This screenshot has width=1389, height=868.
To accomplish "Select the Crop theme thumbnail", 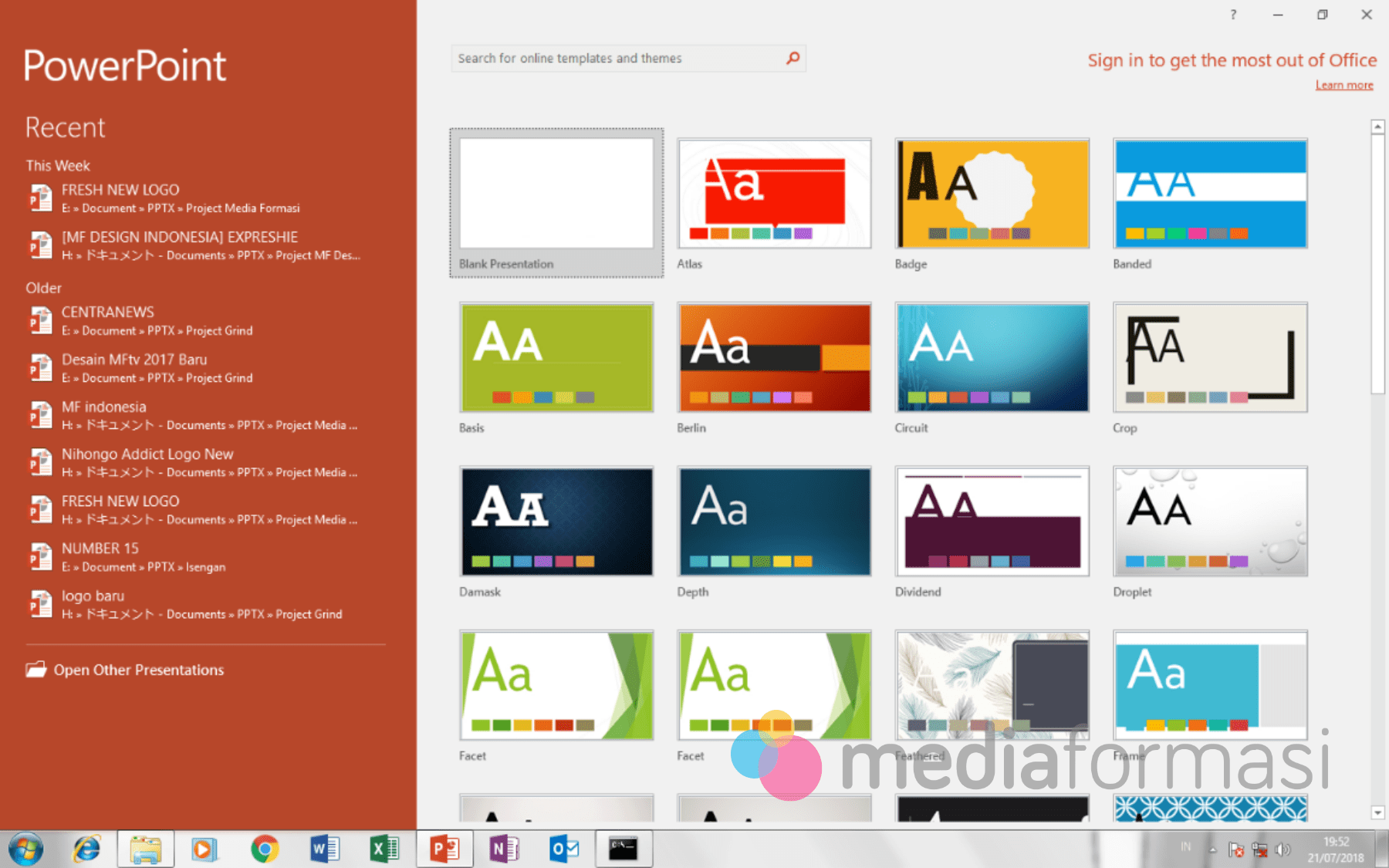I will (1210, 357).
